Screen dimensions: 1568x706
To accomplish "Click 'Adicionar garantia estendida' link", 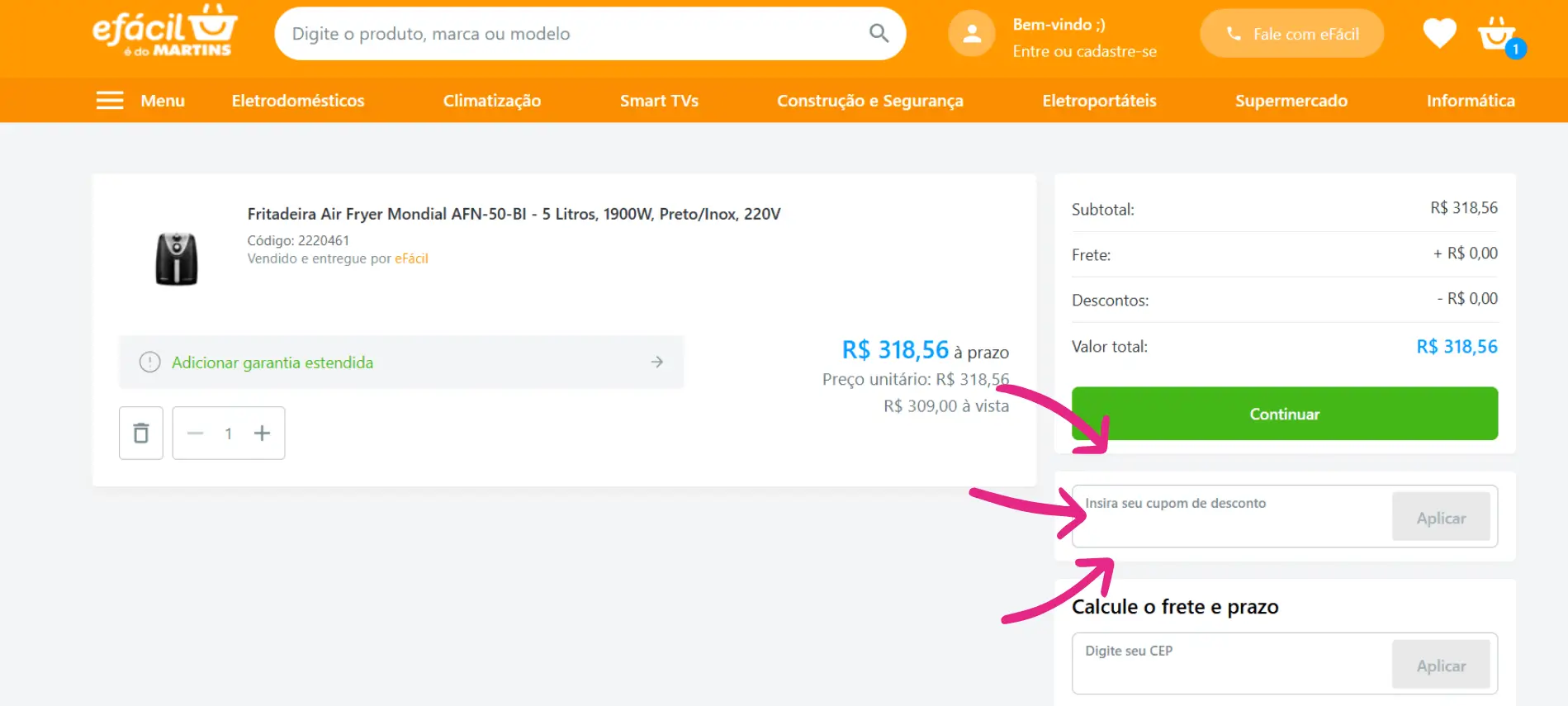I will pyautogui.click(x=272, y=362).
